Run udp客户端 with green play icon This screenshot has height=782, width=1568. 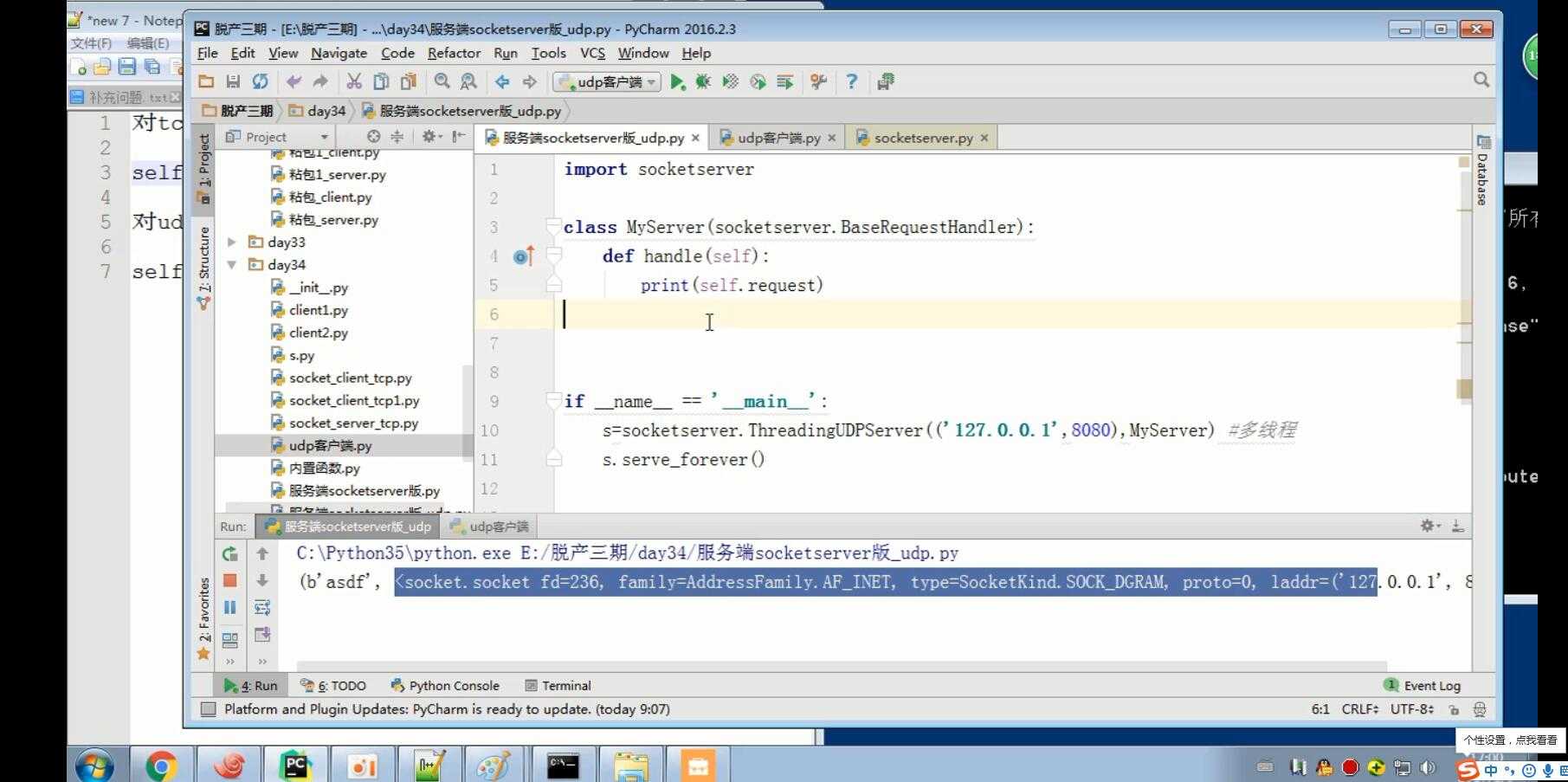point(677,81)
